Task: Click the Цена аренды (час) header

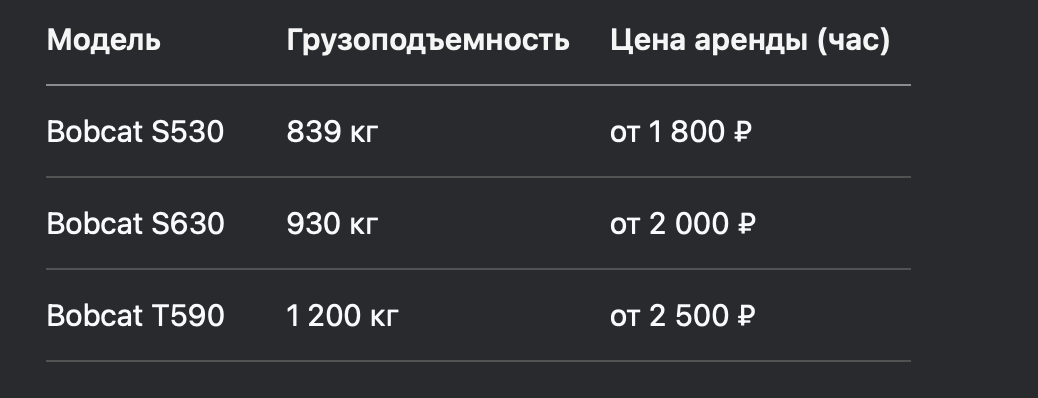Action: click(750, 41)
